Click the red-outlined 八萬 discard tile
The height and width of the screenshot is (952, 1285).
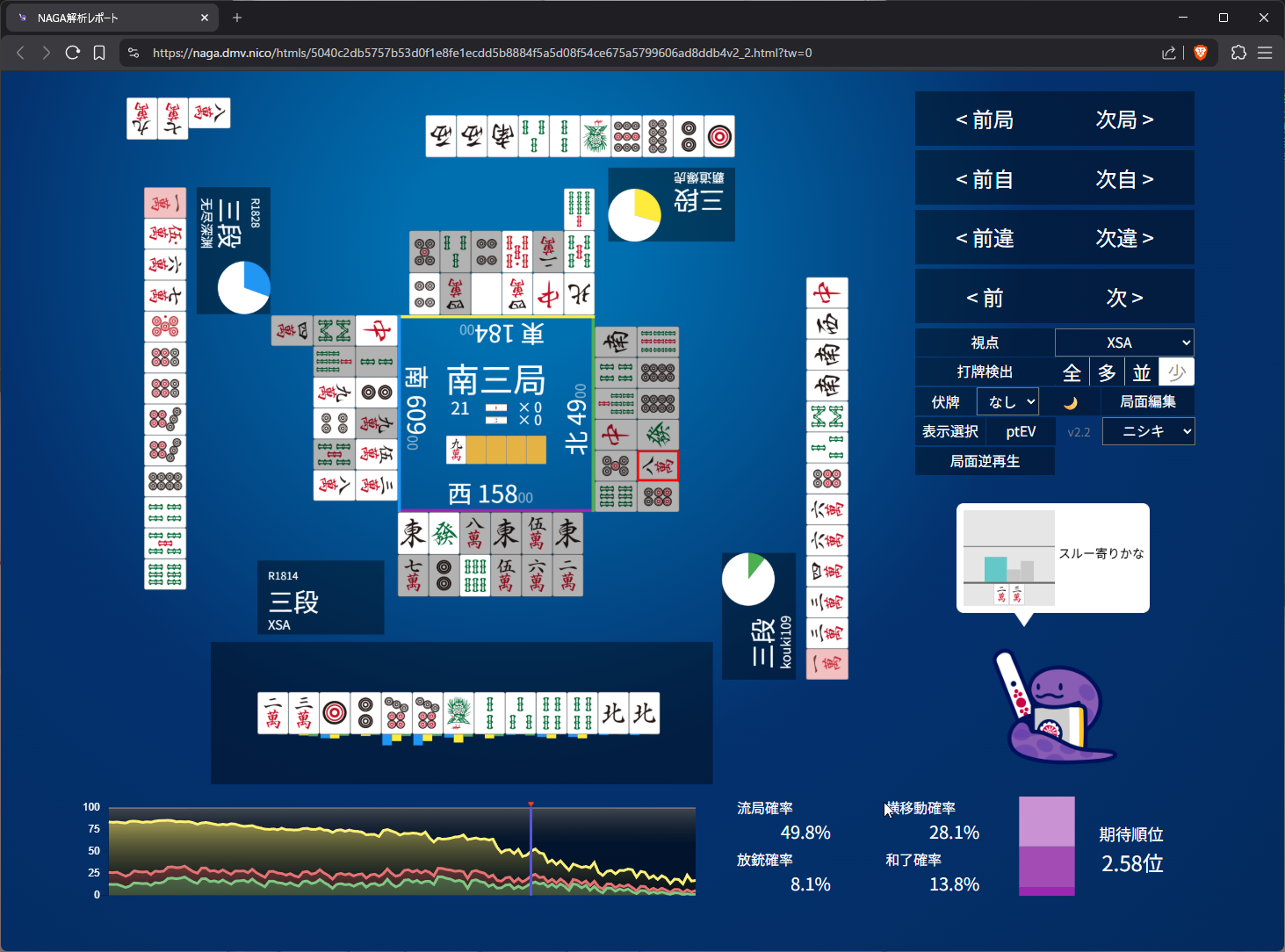point(658,465)
